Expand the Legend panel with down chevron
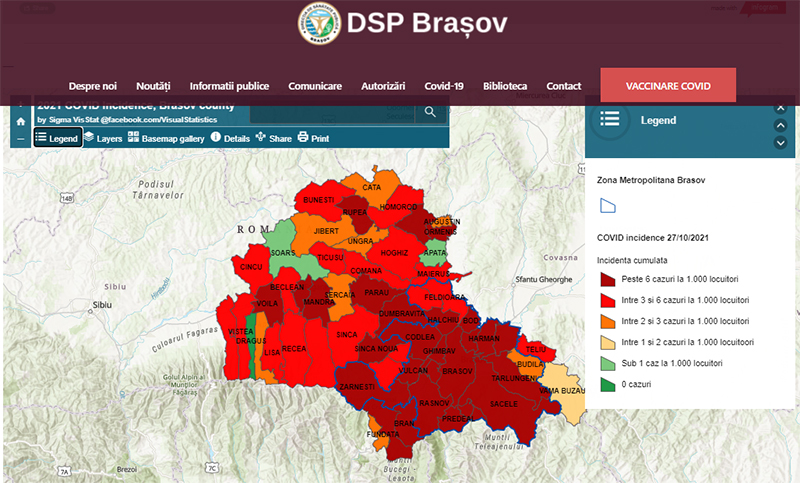The height and width of the screenshot is (483, 800). 781,143
